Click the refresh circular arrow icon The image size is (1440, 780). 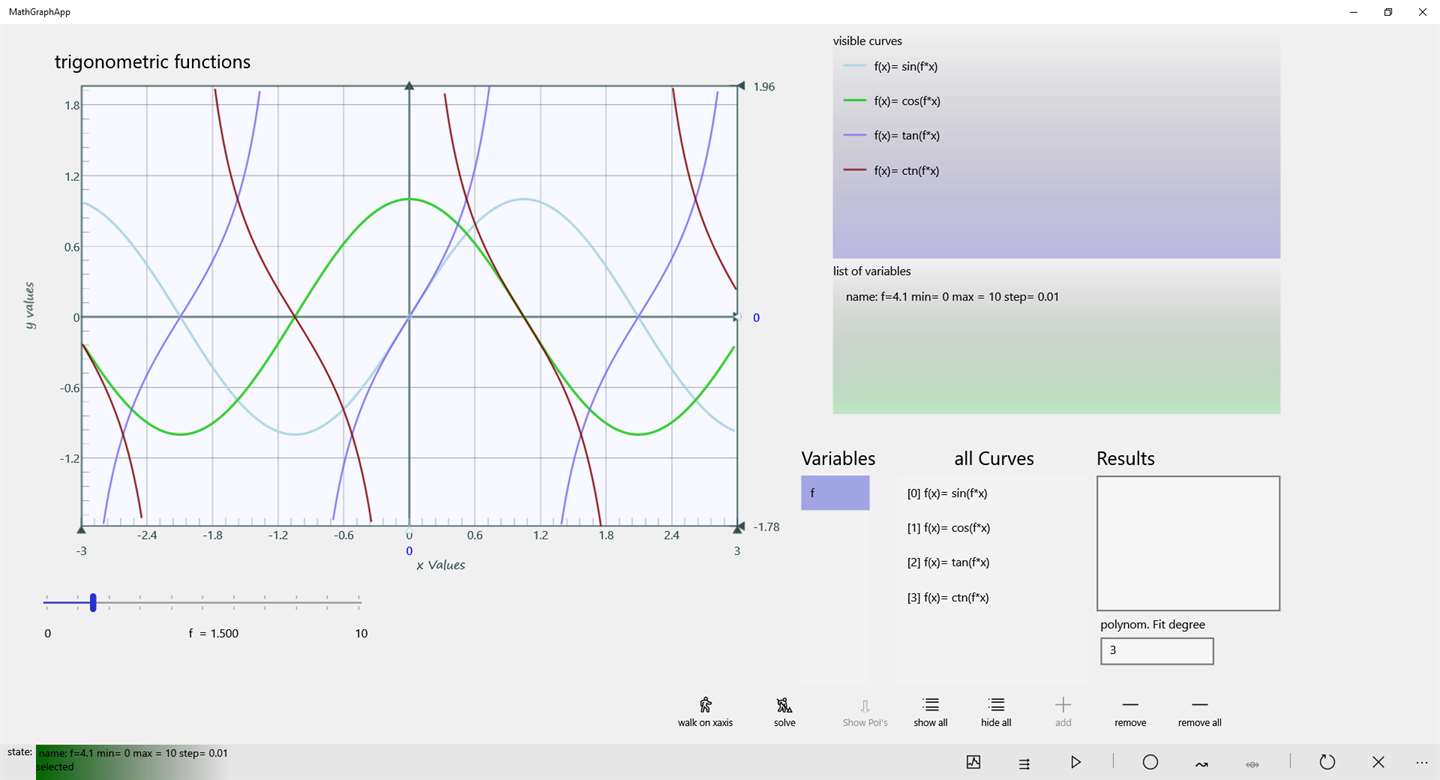1327,762
